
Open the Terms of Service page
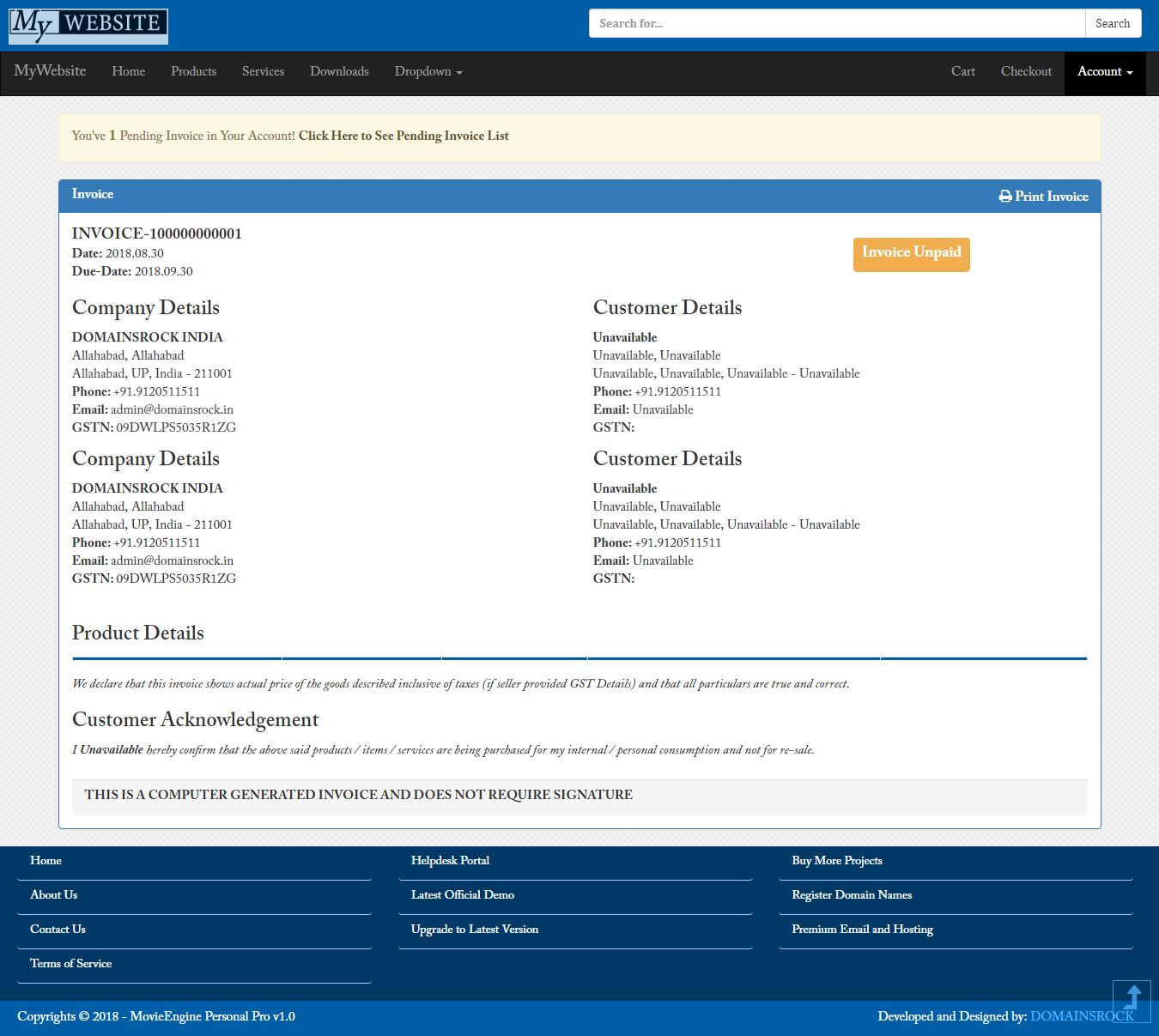[x=70, y=963]
